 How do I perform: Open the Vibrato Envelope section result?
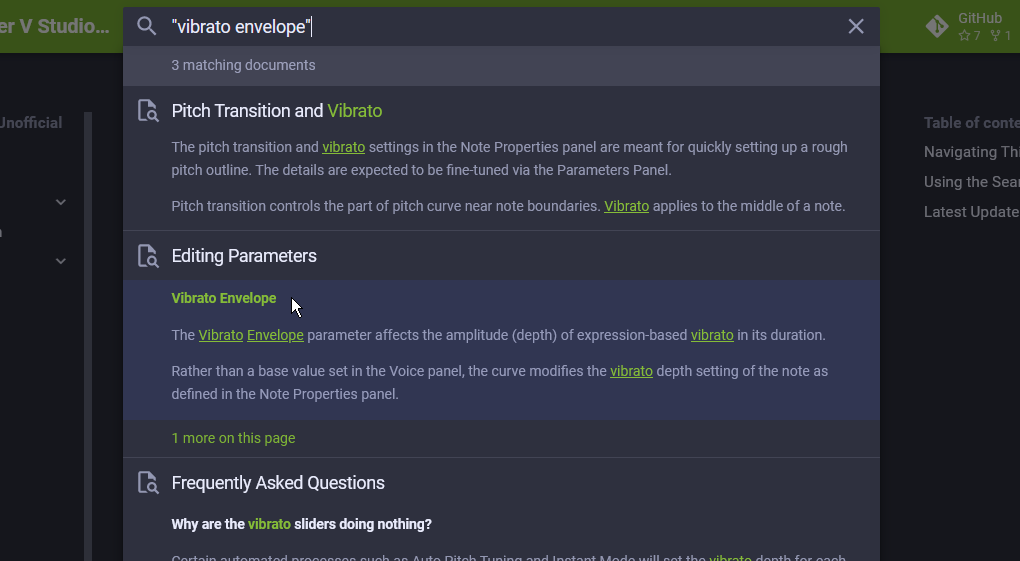[501, 350]
